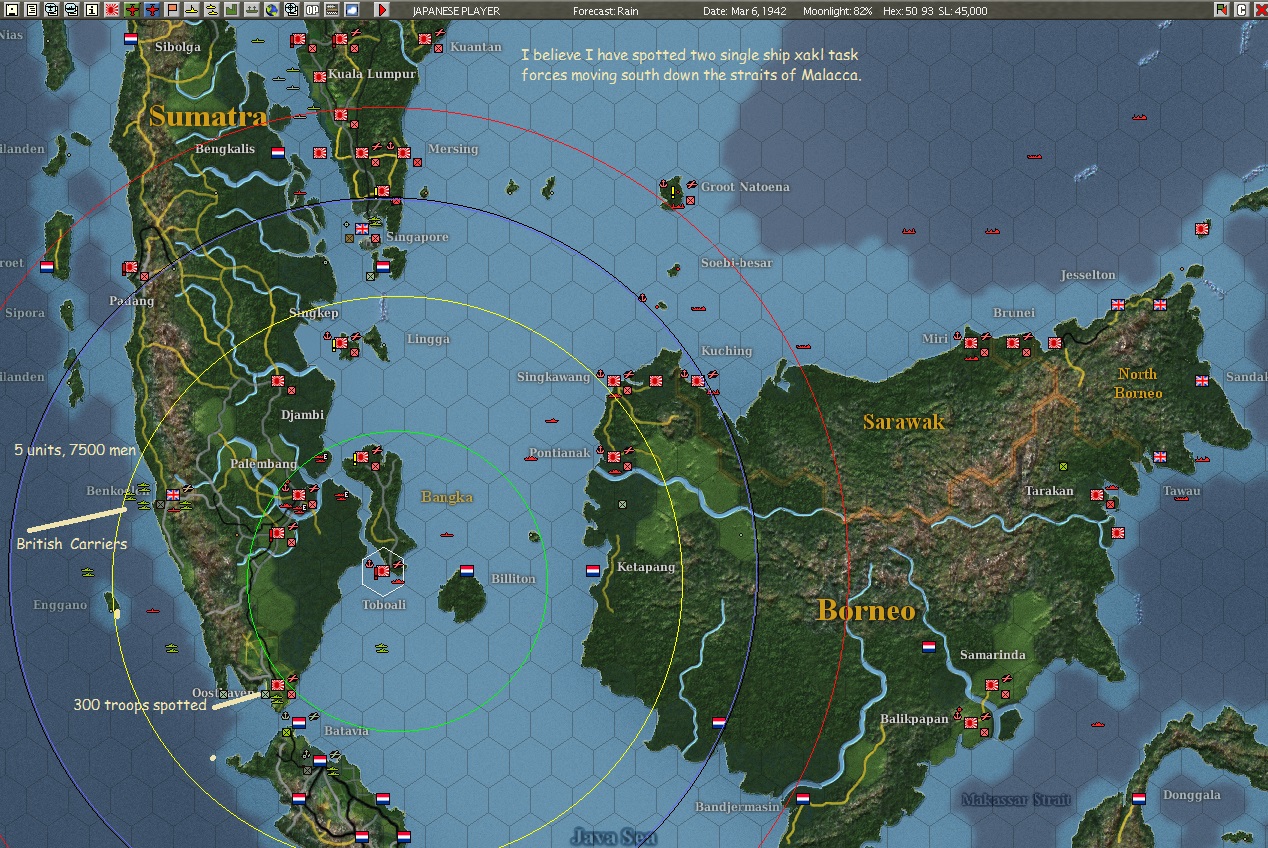Screen dimensions: 1268x848
Task: Click the single yellow ship toolbar icon
Action: [192, 10]
